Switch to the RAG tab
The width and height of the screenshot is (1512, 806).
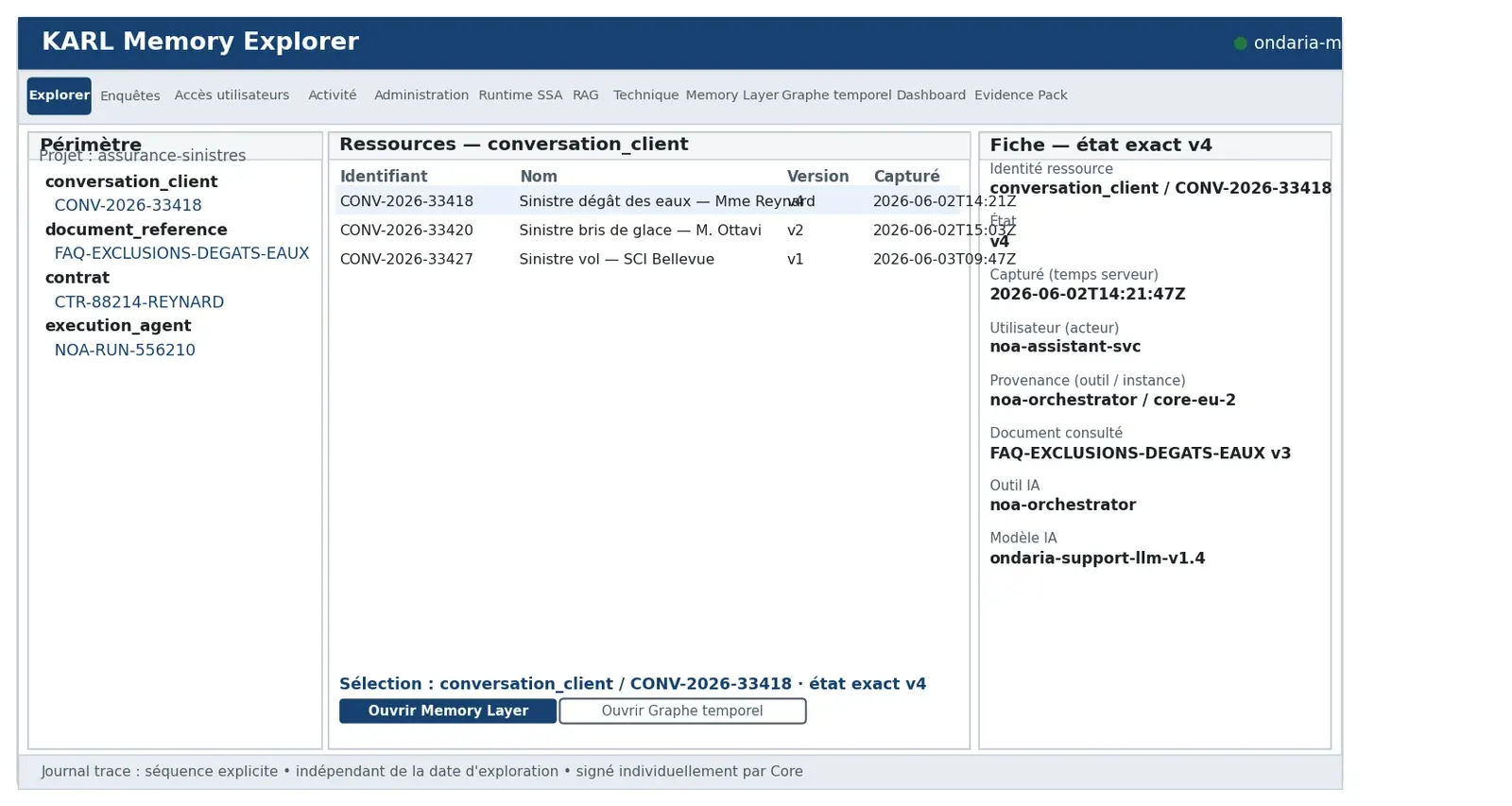point(585,95)
